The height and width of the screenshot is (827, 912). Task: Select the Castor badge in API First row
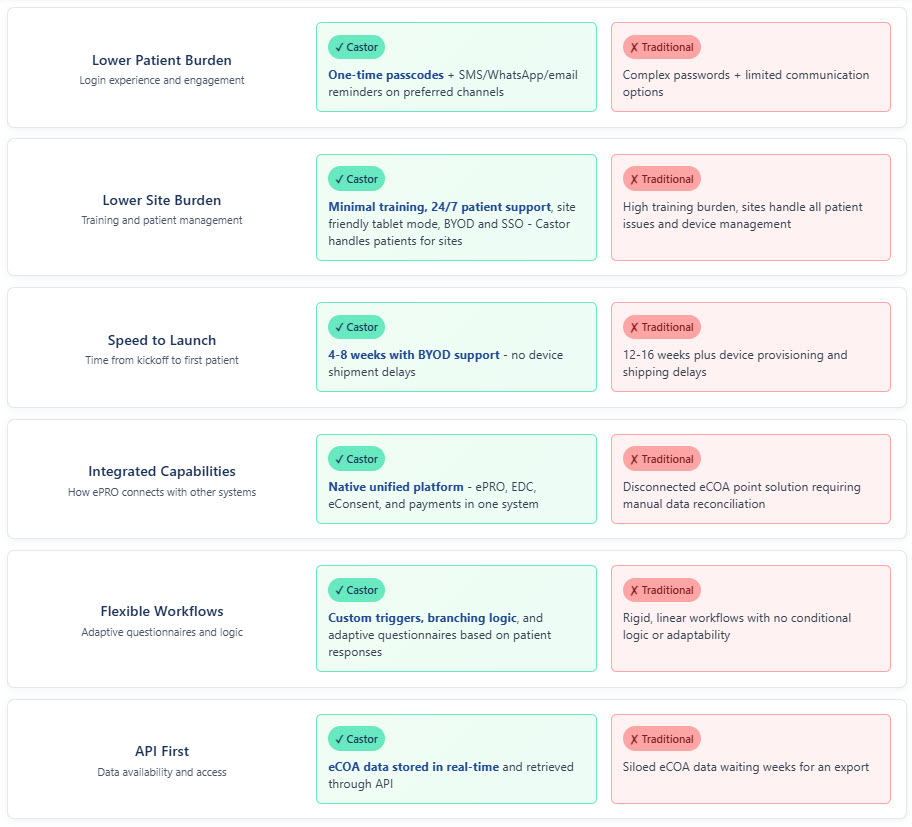(x=356, y=739)
